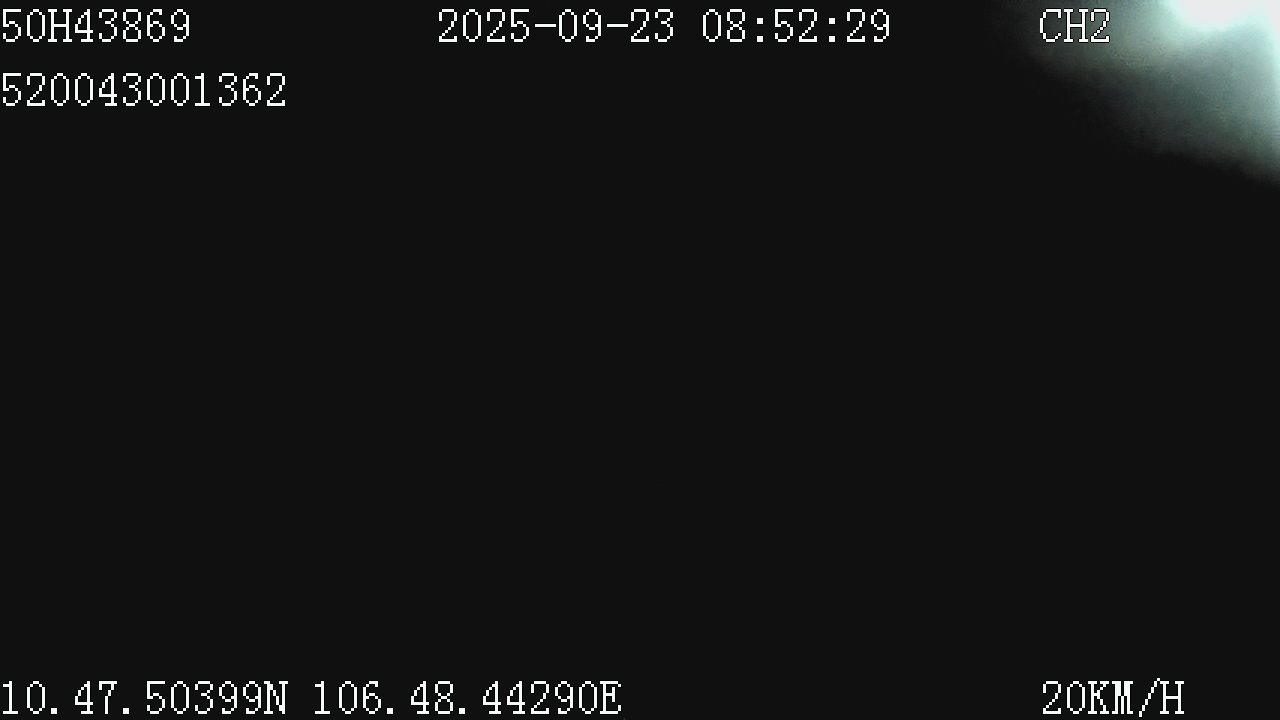Viewport: 1280px width, 720px height.
Task: Click the latitude 10.47.50399N readout
Action: tap(144, 698)
